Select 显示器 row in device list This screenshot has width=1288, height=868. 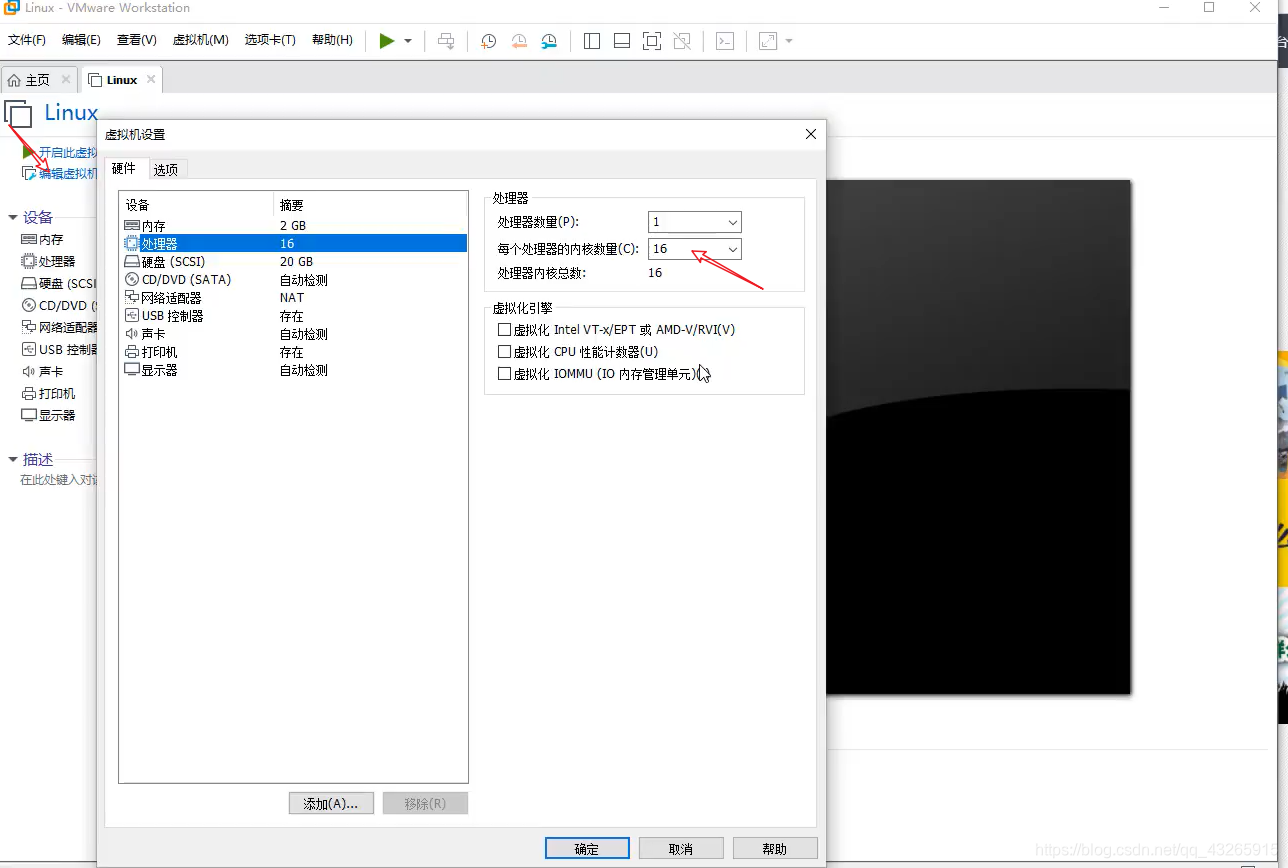click(x=293, y=370)
